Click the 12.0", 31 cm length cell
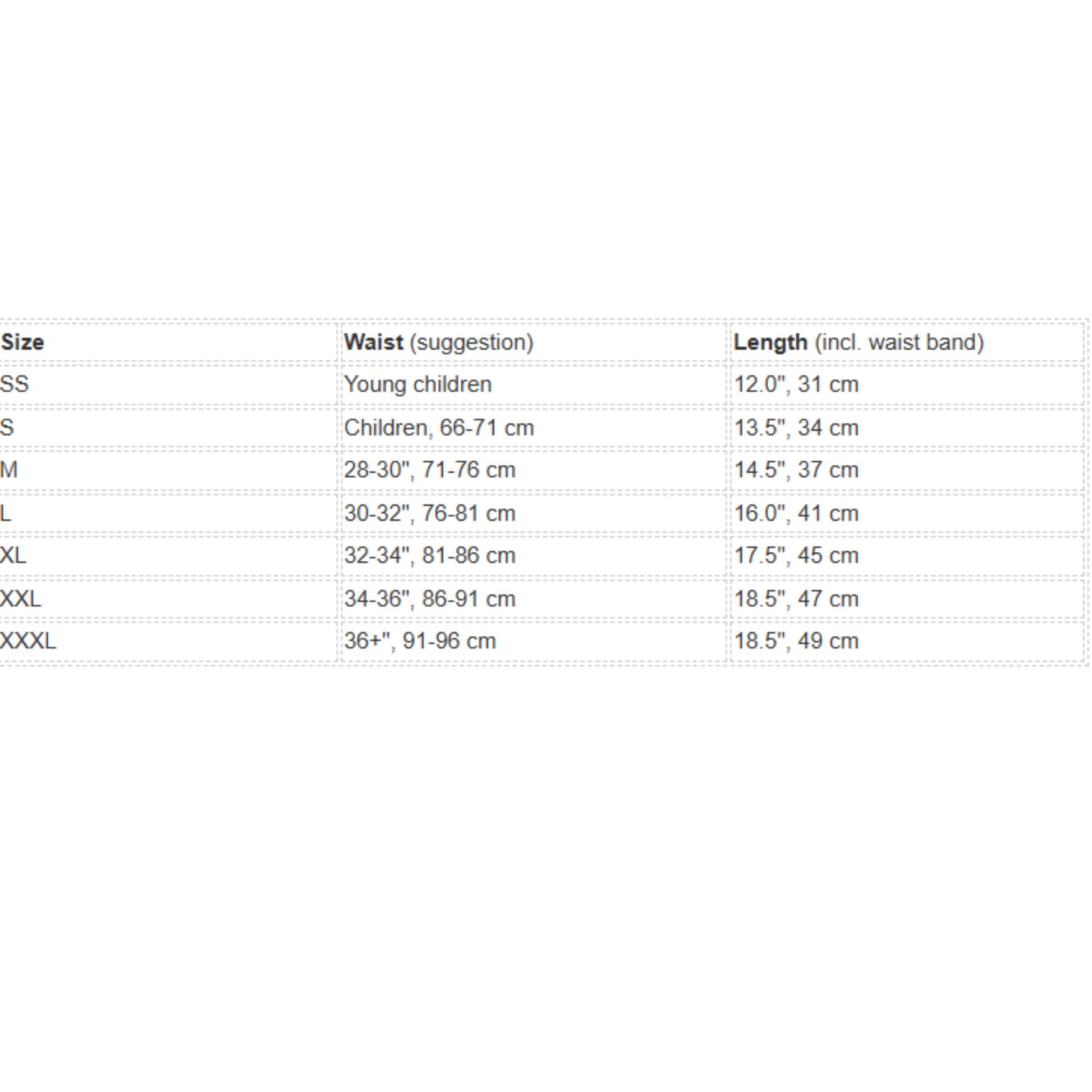 point(796,384)
